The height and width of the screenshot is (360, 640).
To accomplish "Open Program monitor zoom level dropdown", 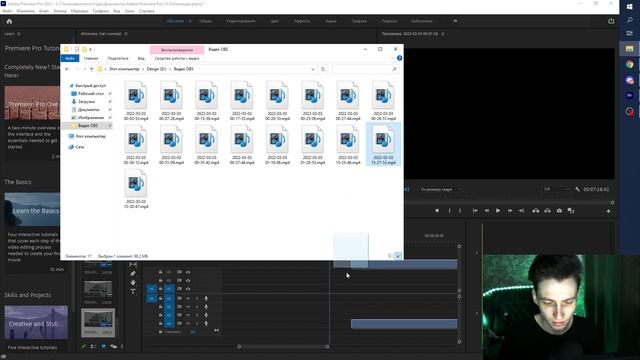I will 442,189.
